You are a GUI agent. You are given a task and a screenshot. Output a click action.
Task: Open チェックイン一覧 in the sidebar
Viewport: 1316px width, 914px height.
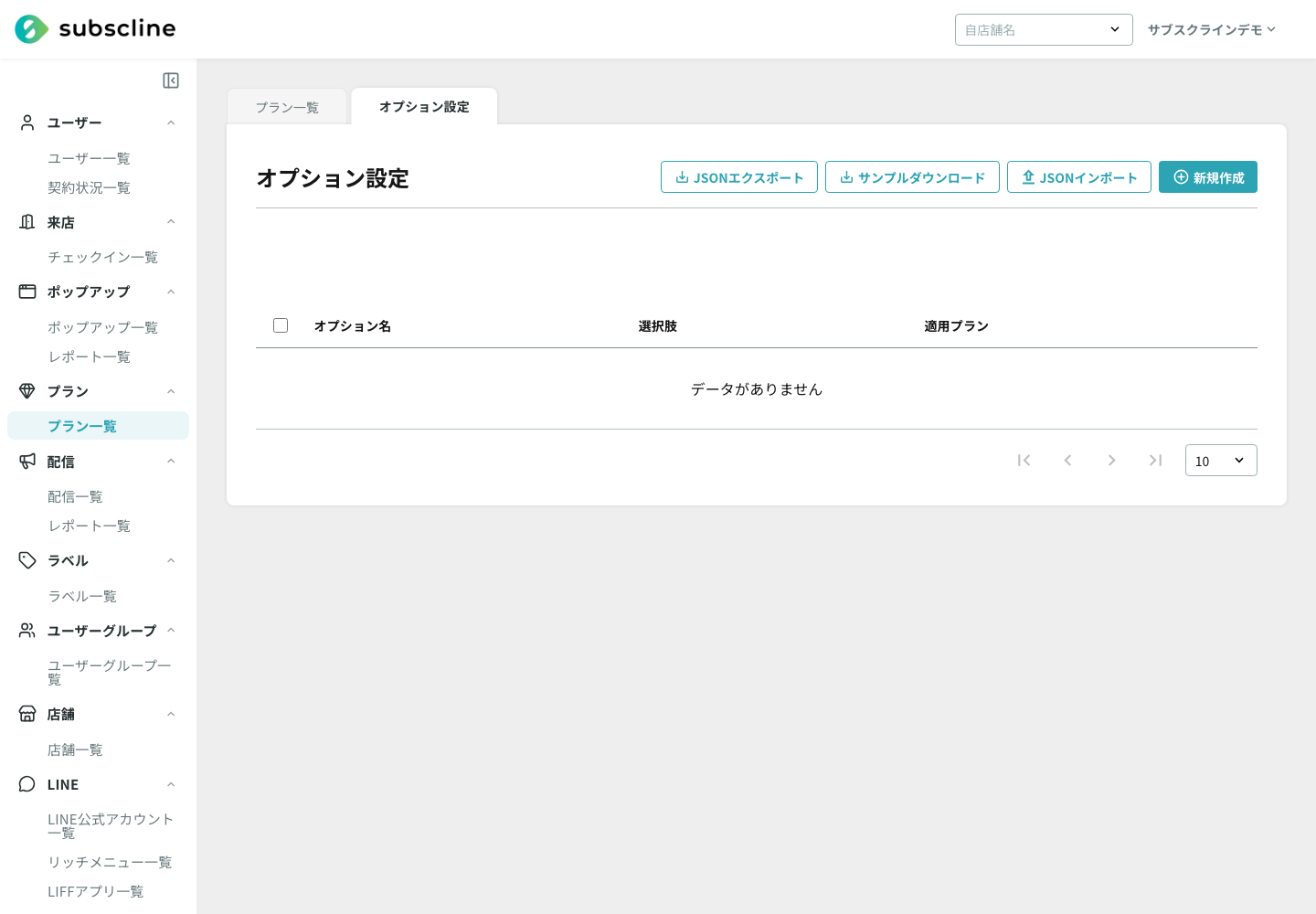pos(102,257)
